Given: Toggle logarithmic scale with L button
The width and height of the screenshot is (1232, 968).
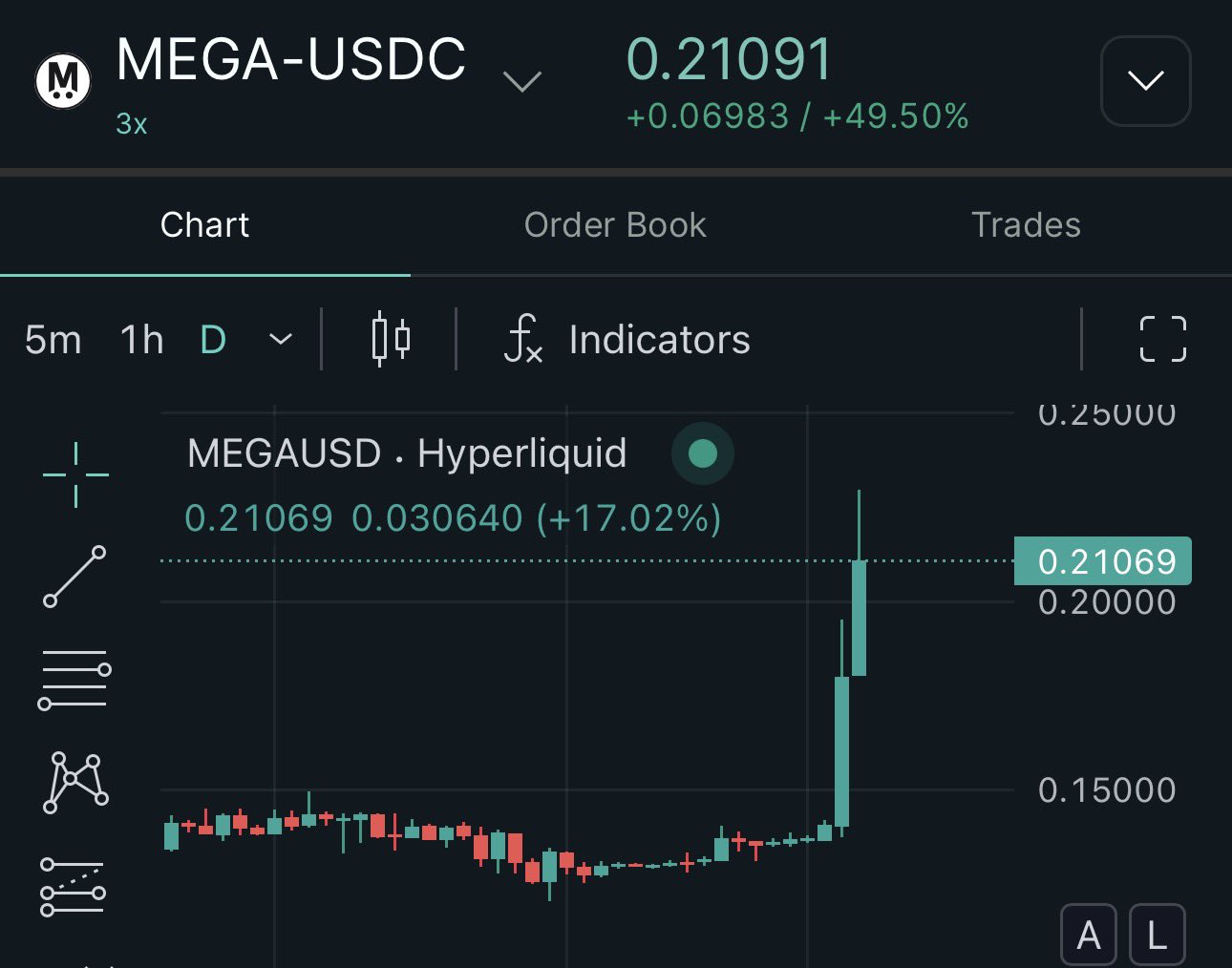Looking at the screenshot, I should (1157, 936).
